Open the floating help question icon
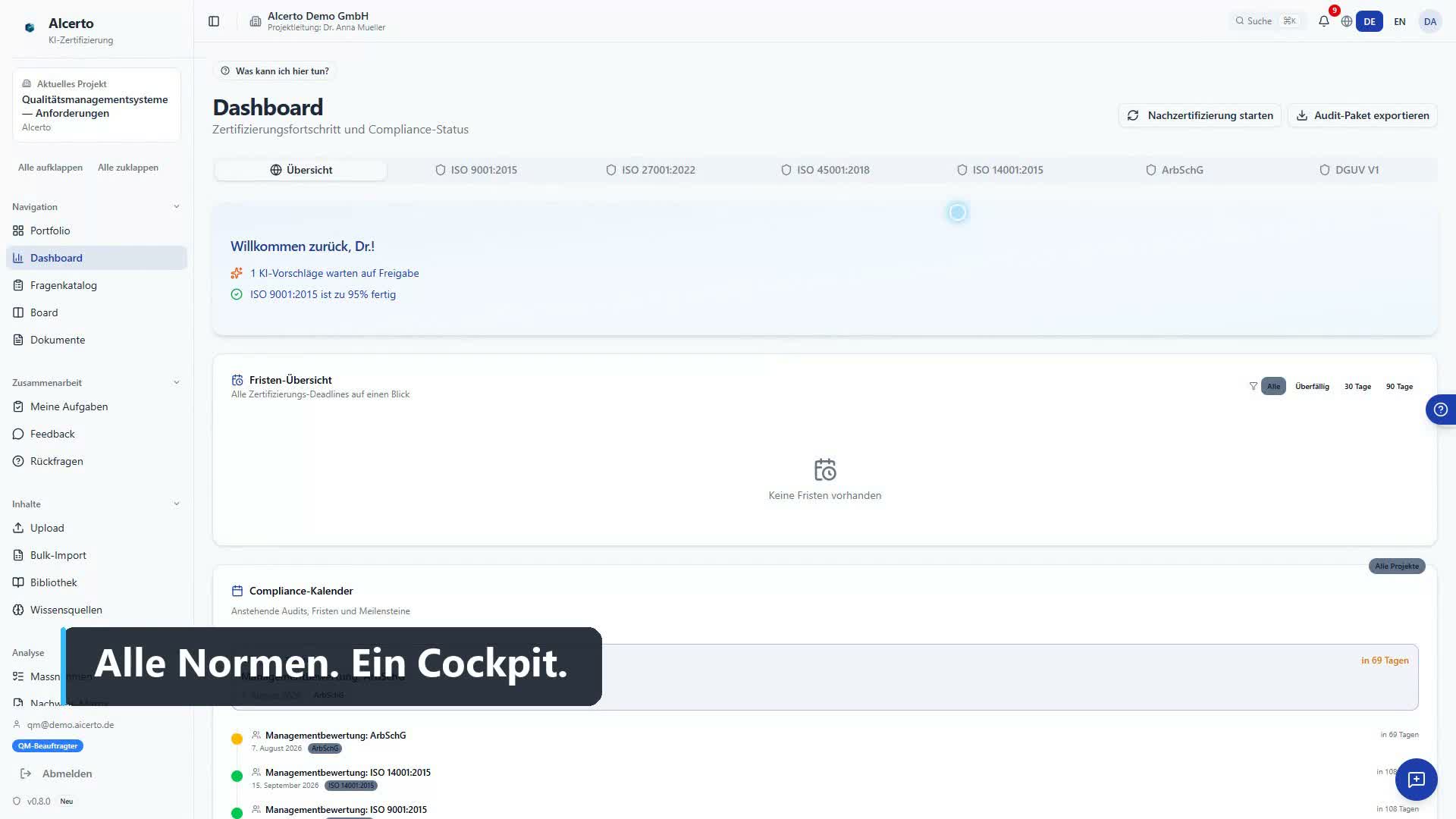 click(1441, 409)
